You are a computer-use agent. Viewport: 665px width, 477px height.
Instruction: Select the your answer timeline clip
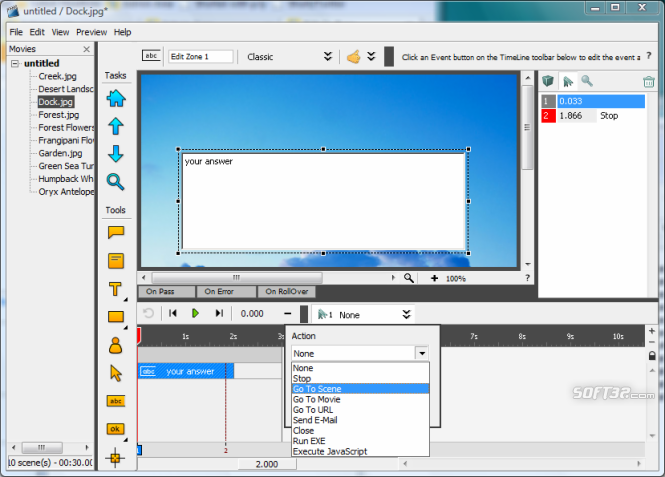tap(186, 371)
